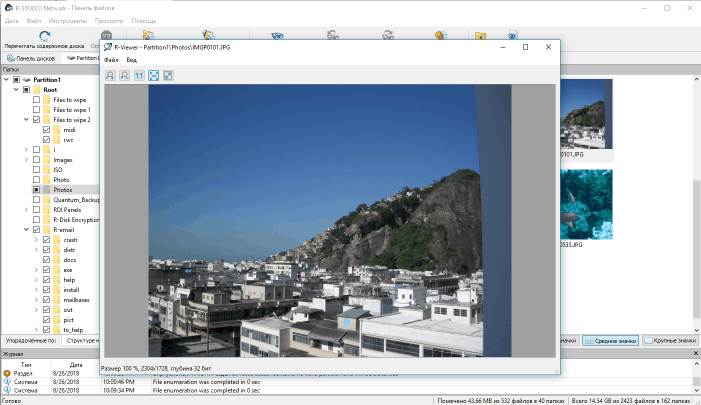The height and width of the screenshot is (405, 701).
Task: Click the 'Размер 100 %' viewer status text
Action: coord(156,368)
